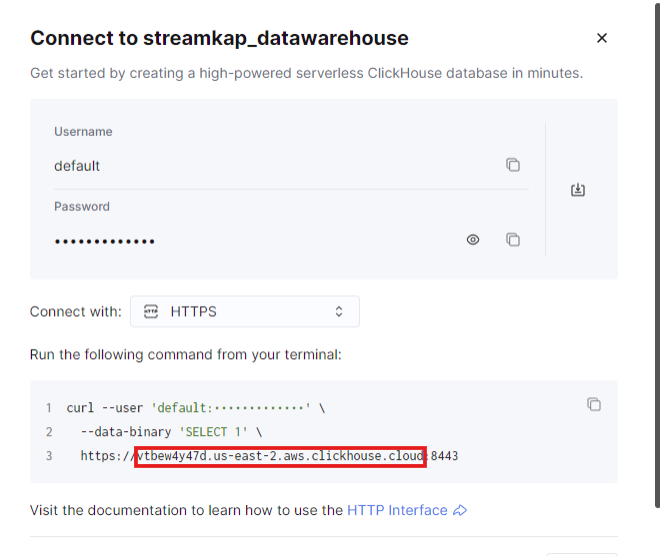Screen dimensions: 662x556
Task: Click the dialog title 'Connect to streamkap_datawarehouse'
Action: point(220,38)
